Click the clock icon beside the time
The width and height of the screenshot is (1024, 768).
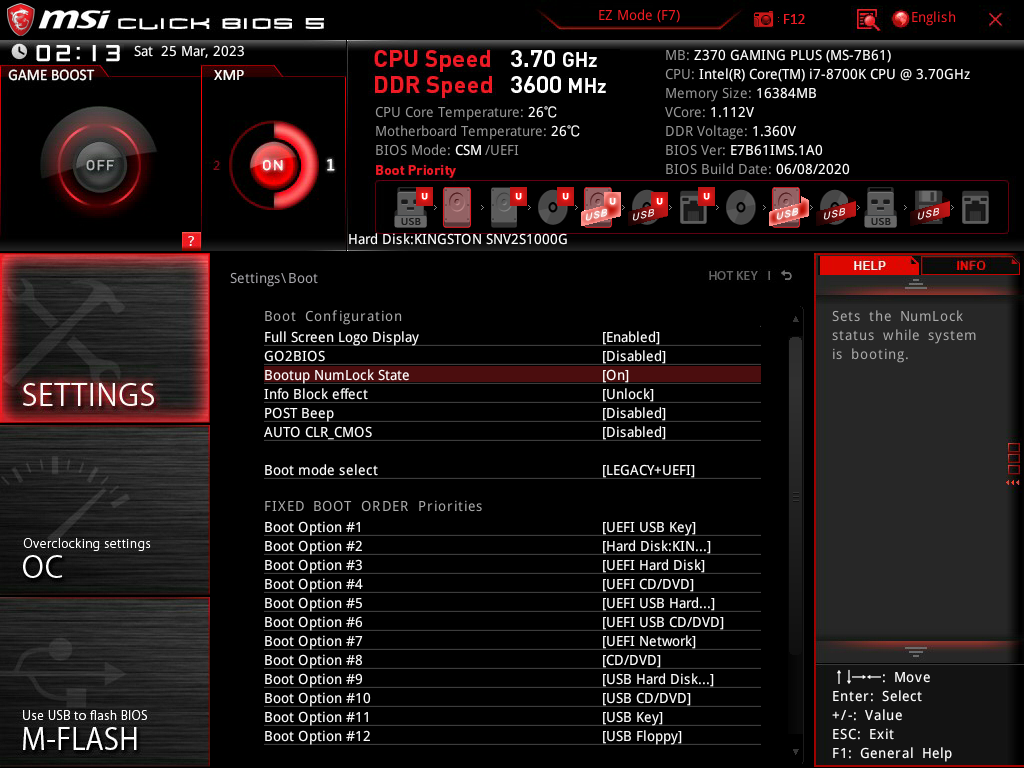coord(20,51)
